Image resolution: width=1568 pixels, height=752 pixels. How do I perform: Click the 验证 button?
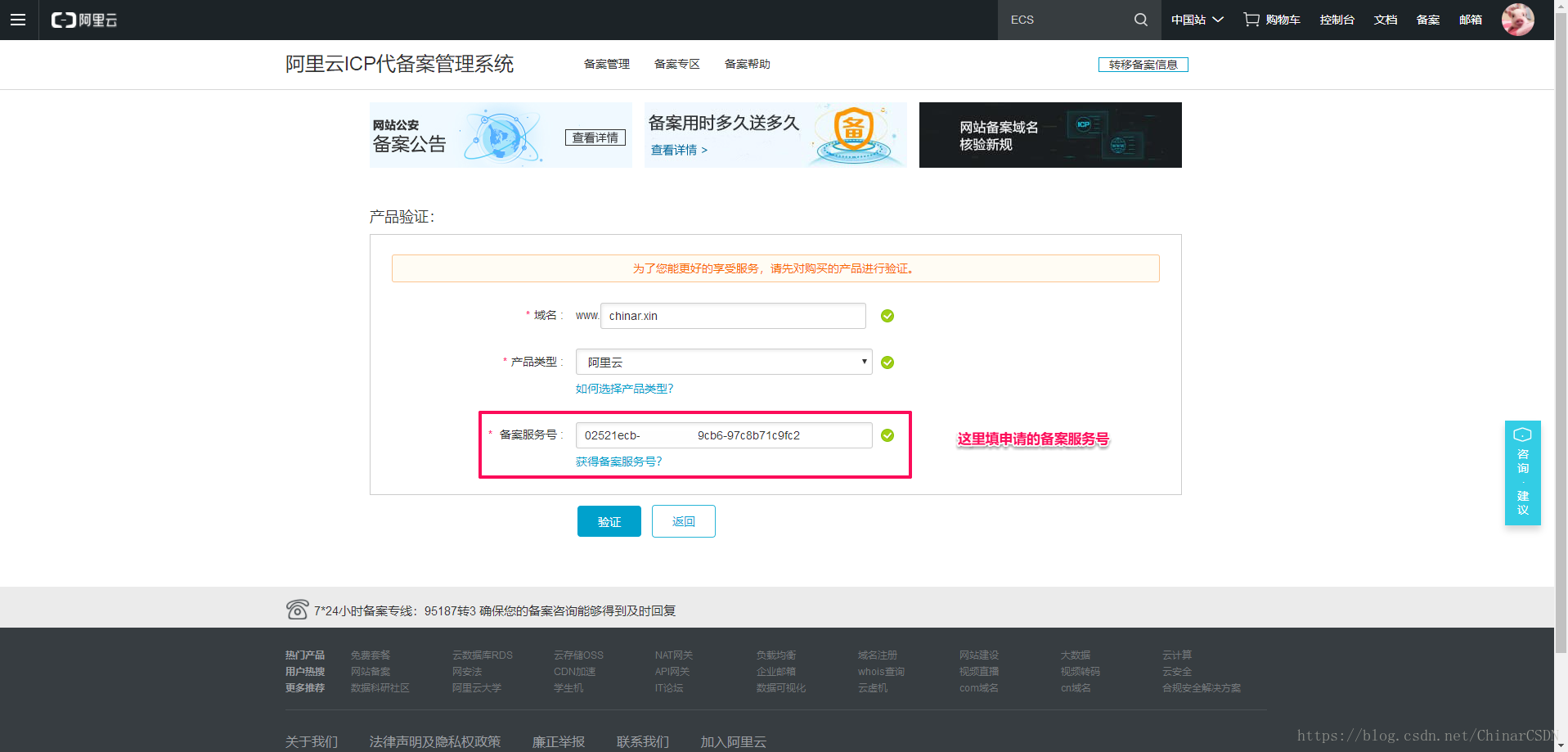(609, 521)
